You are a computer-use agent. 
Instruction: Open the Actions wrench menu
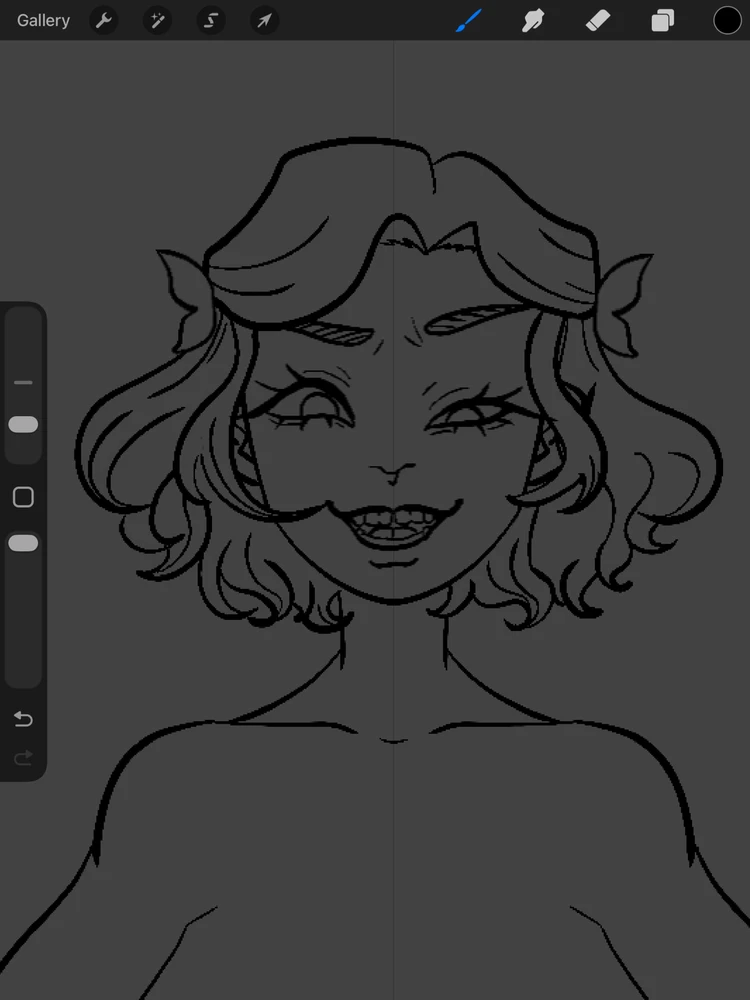pyautogui.click(x=103, y=20)
